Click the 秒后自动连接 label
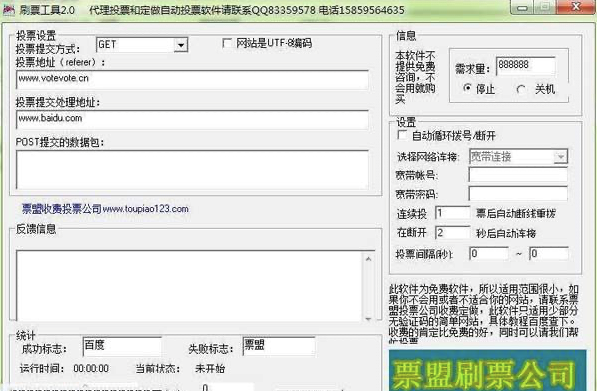This screenshot has height=391, width=597. pos(506,233)
